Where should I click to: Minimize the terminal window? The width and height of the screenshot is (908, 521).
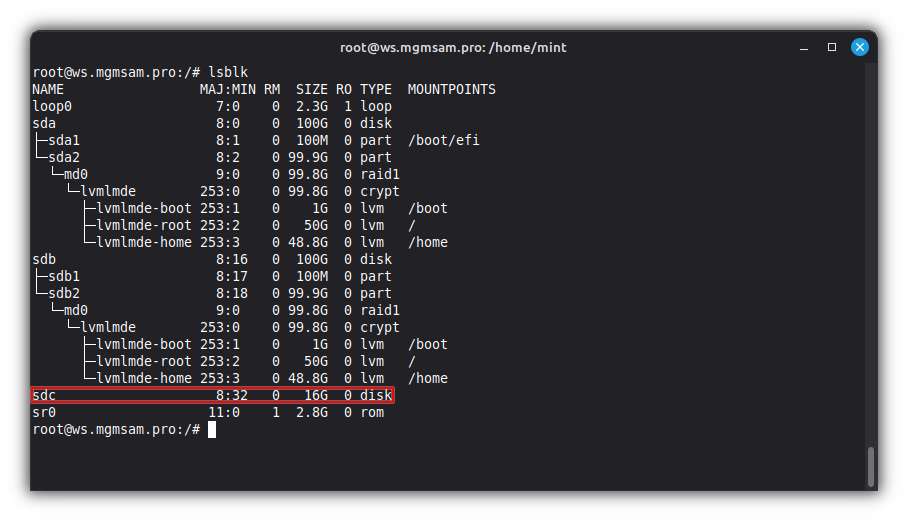coord(804,47)
